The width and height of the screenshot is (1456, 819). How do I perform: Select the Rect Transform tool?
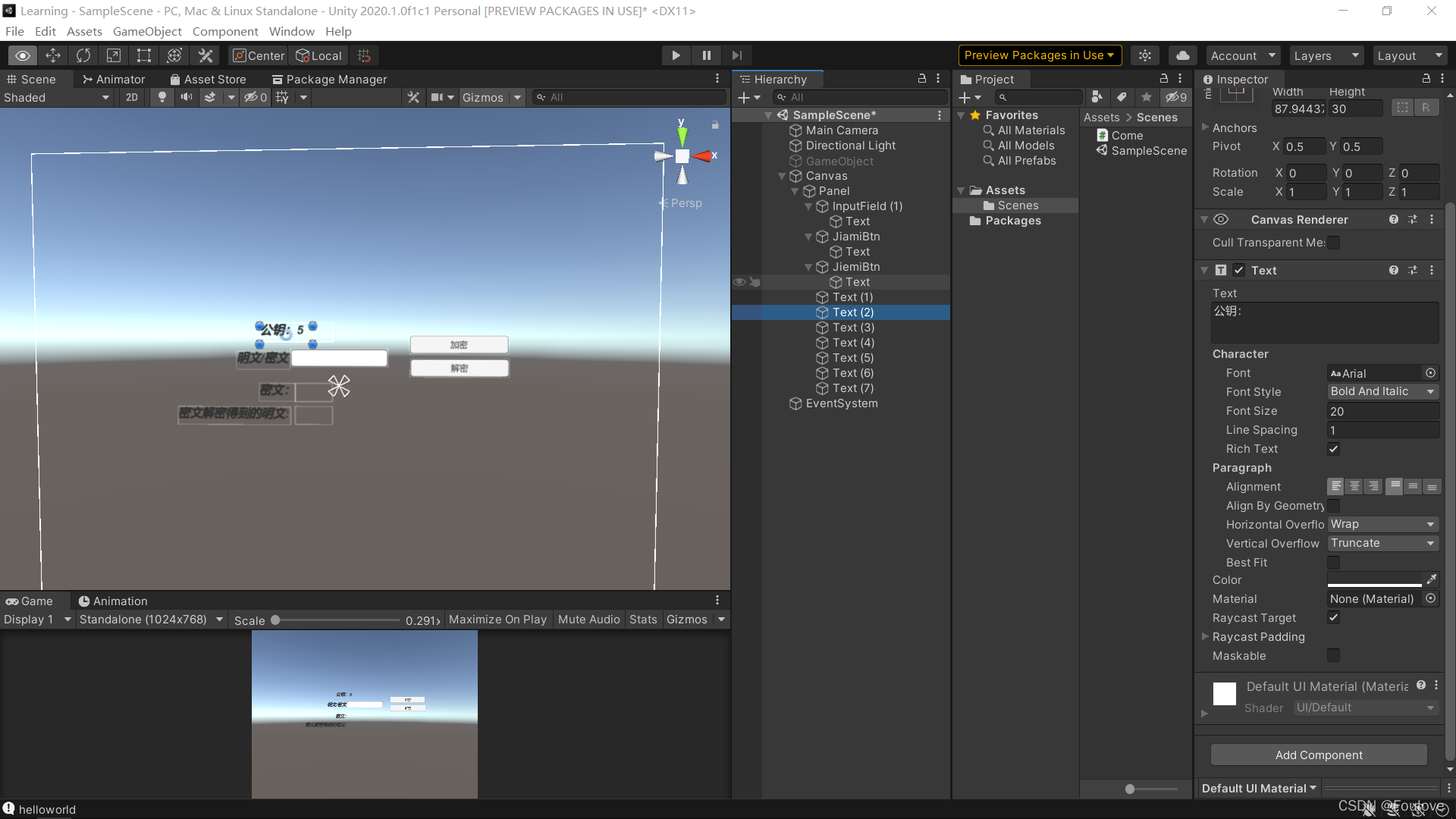143,55
